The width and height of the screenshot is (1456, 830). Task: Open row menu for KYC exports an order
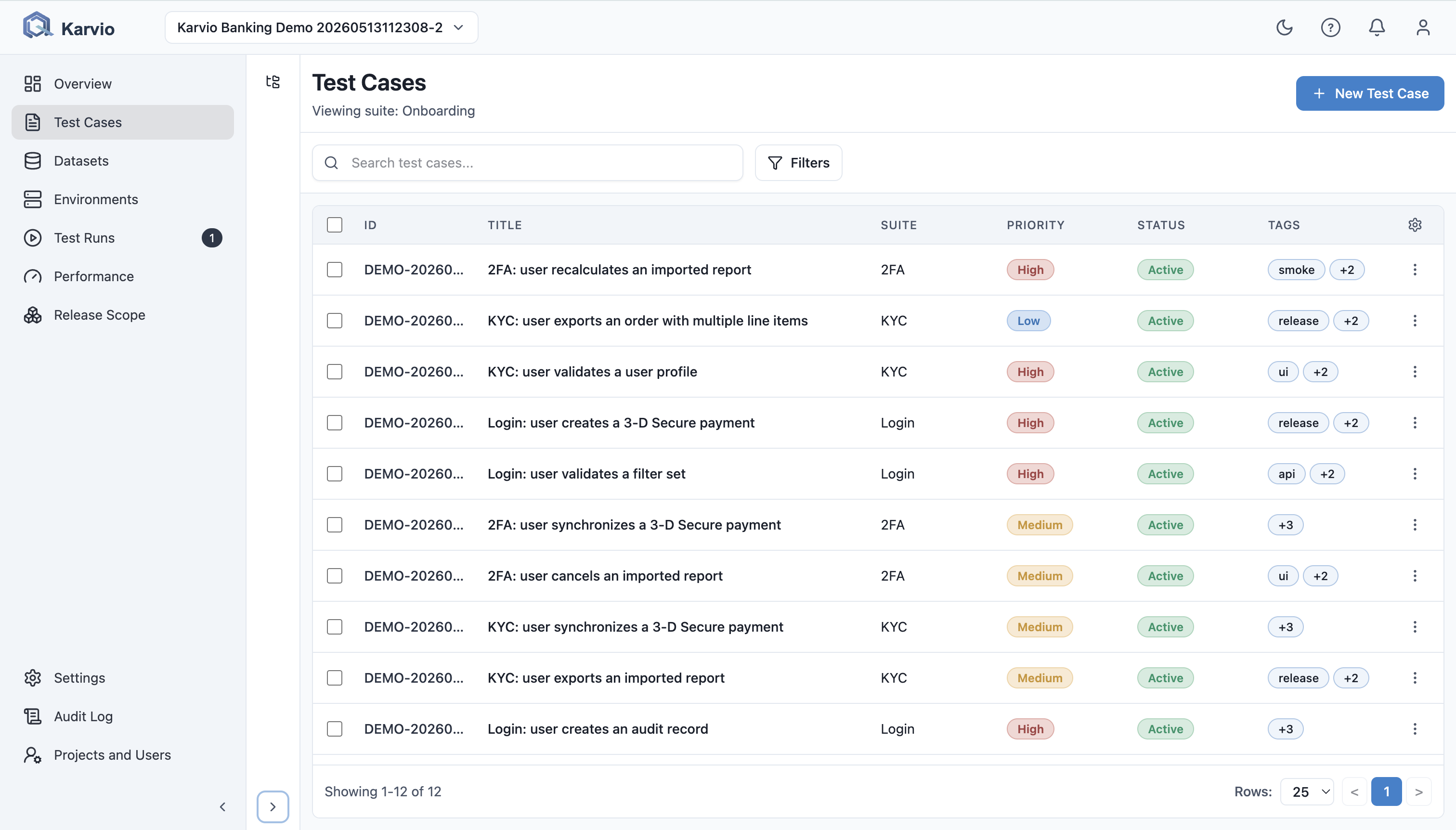pos(1415,320)
